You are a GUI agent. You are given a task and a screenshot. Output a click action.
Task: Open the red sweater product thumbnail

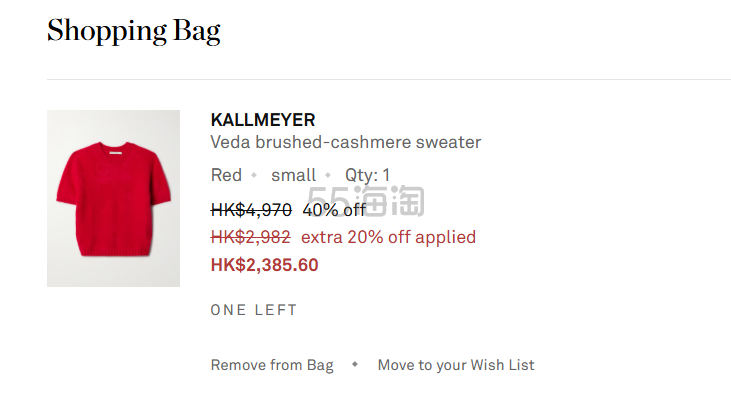coord(113,198)
